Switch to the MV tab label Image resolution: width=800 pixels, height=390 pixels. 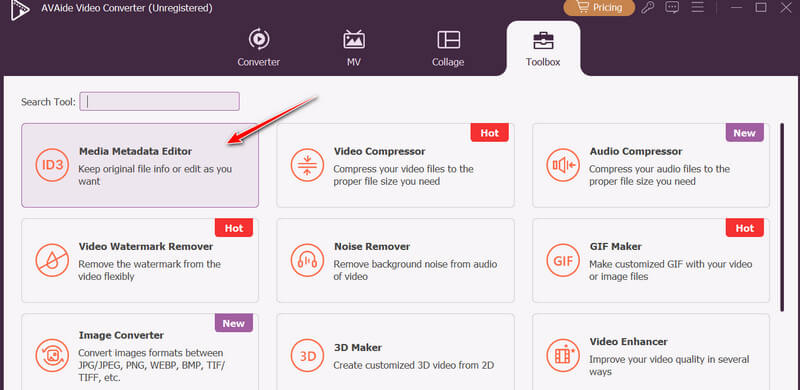click(x=354, y=62)
